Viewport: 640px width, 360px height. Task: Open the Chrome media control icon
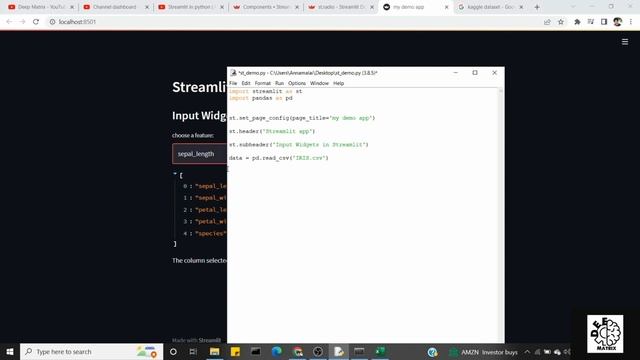(x=591, y=22)
